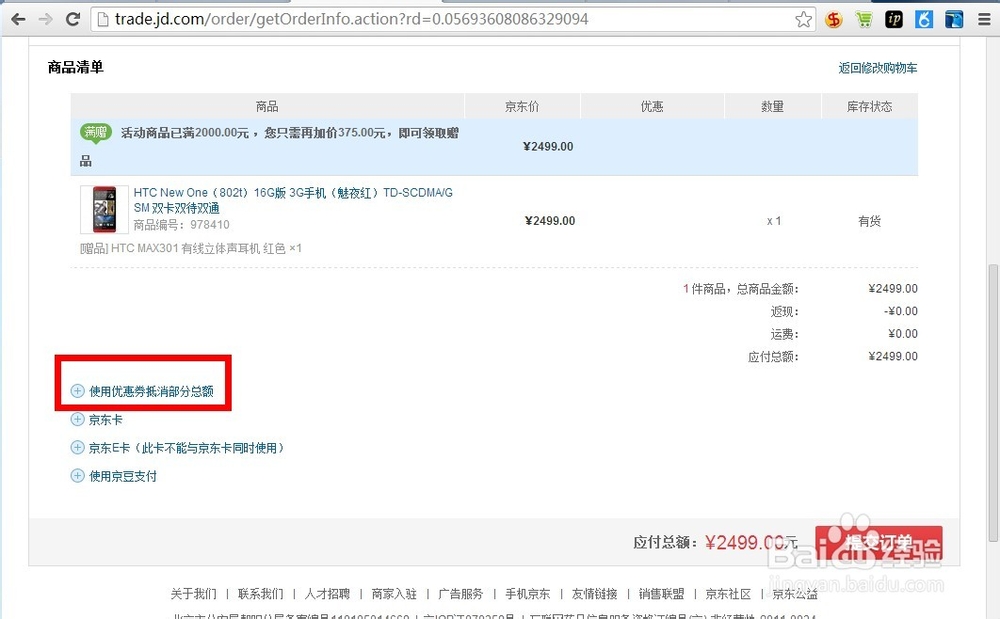Open the dollar coin extension
This screenshot has width=1000, height=619.
[x=833, y=18]
